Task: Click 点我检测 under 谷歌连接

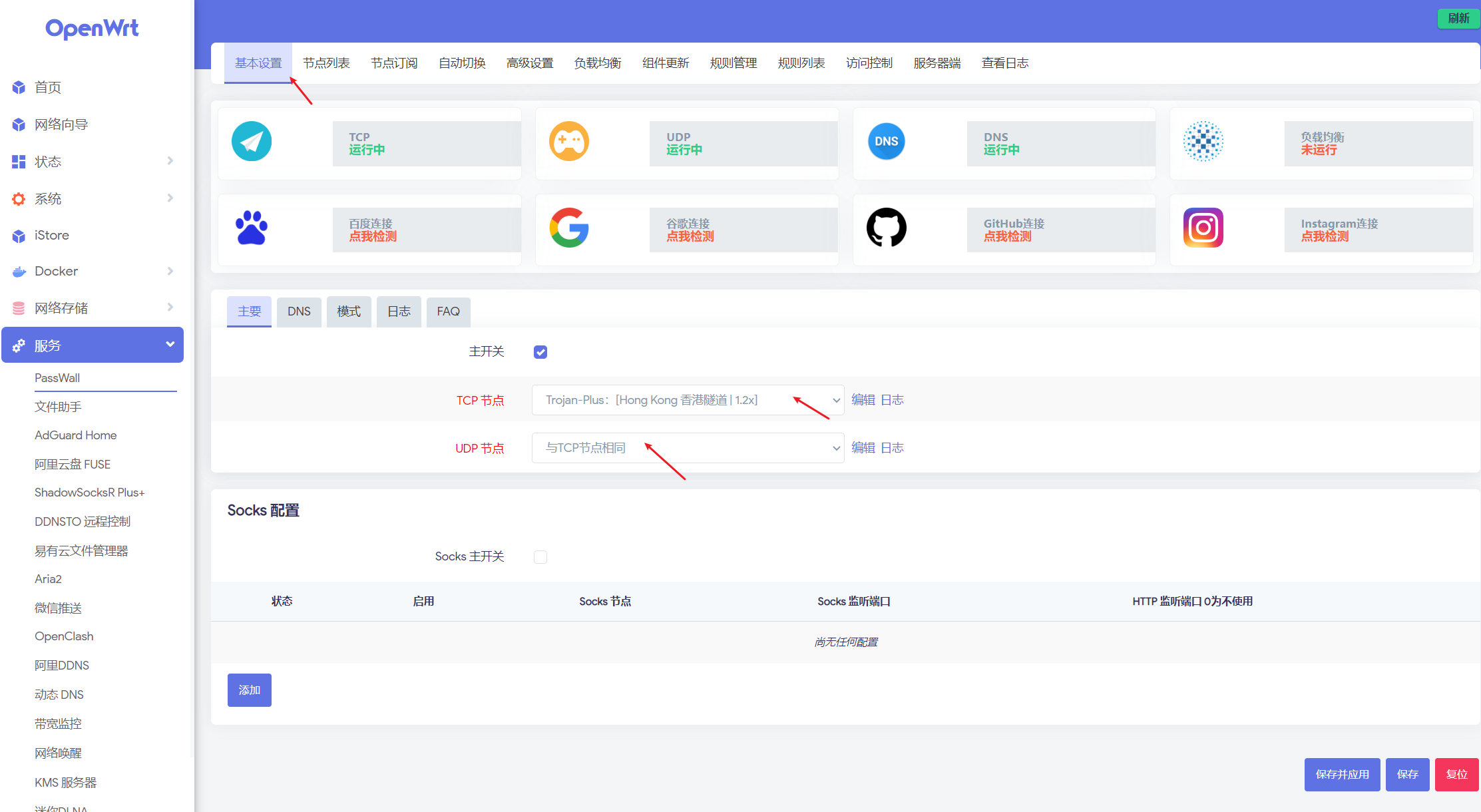Action: click(x=690, y=236)
